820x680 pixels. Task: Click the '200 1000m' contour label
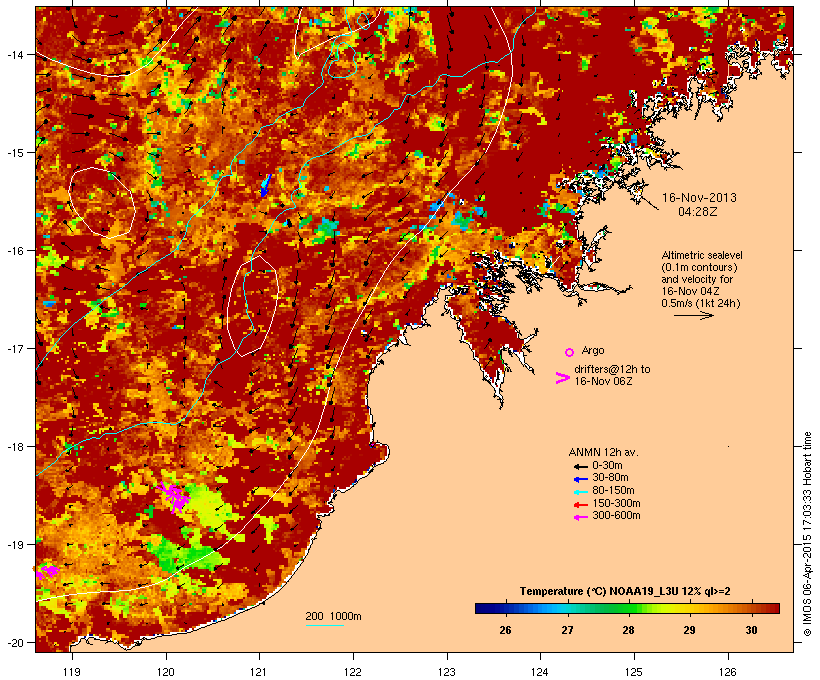tap(333, 616)
